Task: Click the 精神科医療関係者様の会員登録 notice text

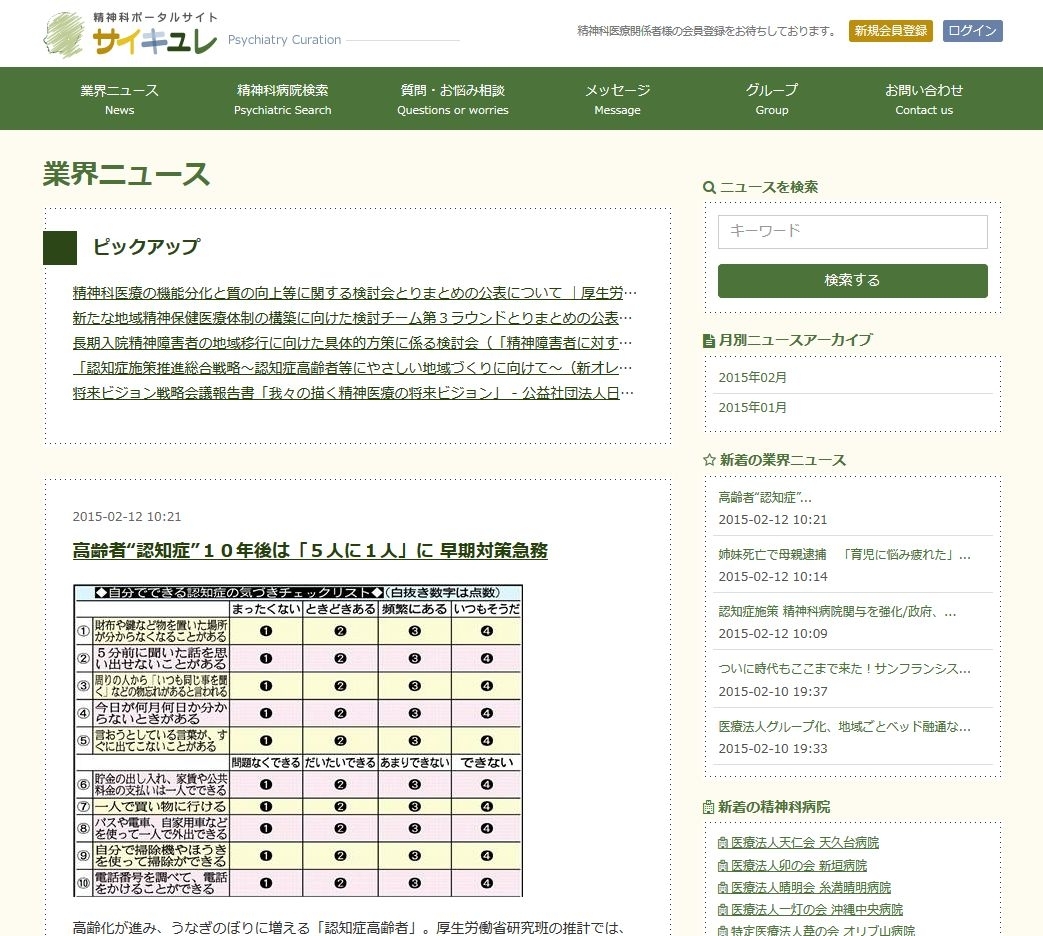Action: [706, 31]
